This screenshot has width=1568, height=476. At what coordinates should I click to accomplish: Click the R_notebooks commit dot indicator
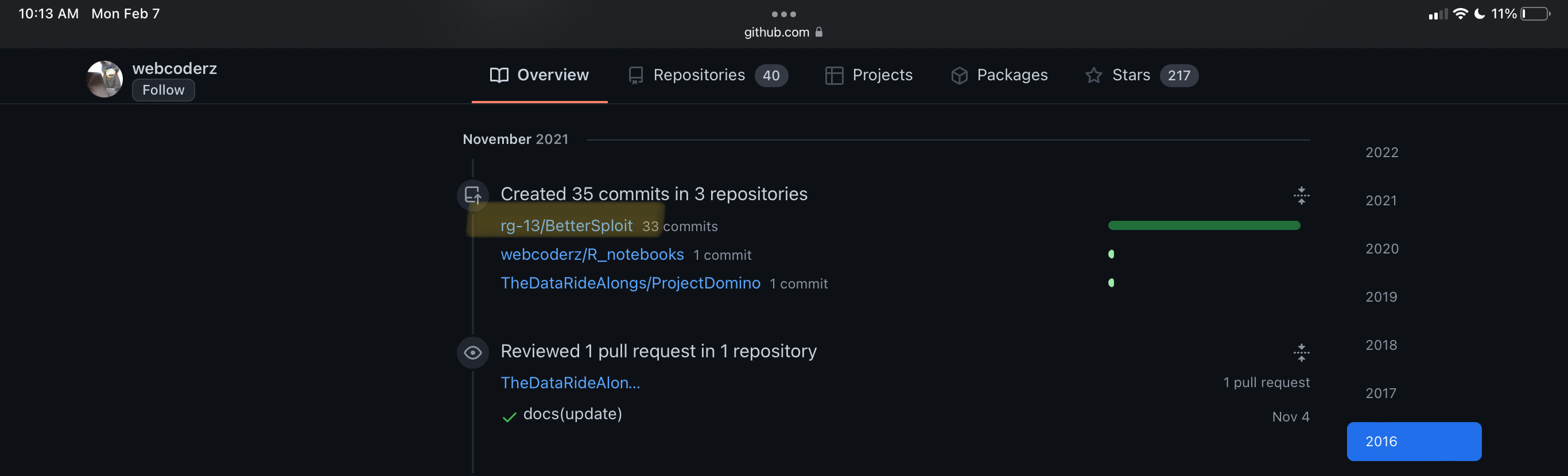1112,254
